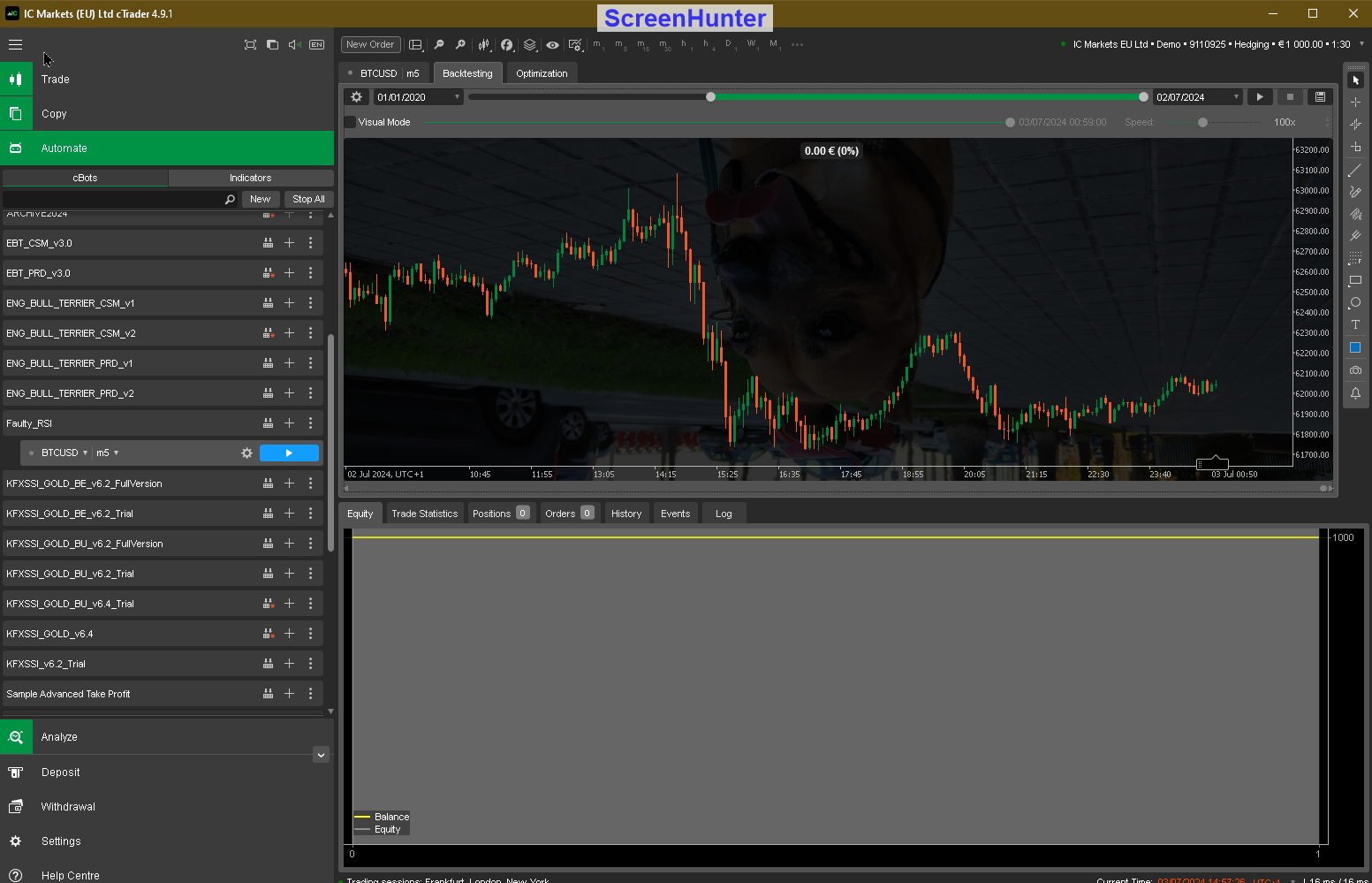Enable Visual Mode checkbox
The width and height of the screenshot is (1372, 883).
coord(351,122)
